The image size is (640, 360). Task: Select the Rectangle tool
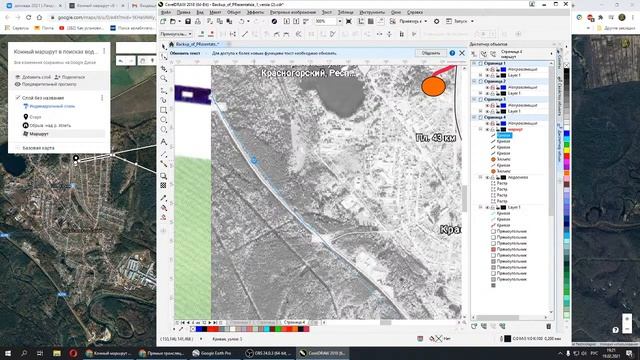click(164, 110)
